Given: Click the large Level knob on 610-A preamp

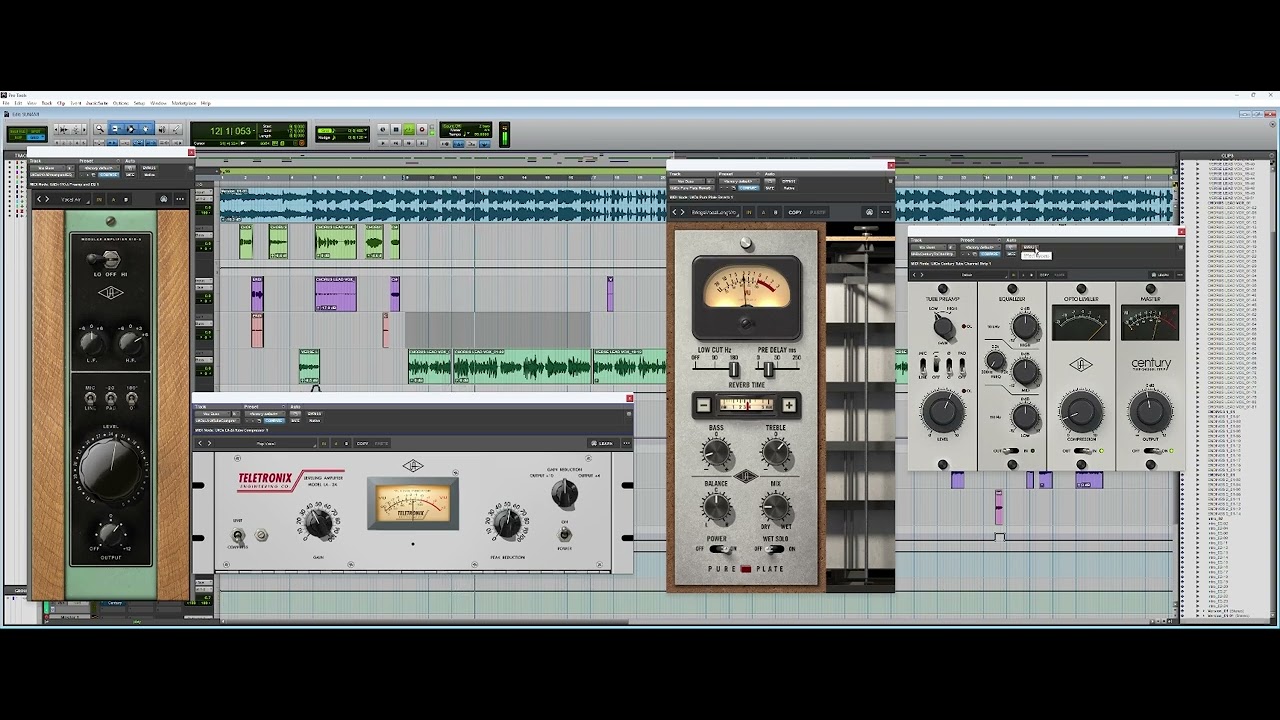Looking at the screenshot, I should pyautogui.click(x=110, y=470).
